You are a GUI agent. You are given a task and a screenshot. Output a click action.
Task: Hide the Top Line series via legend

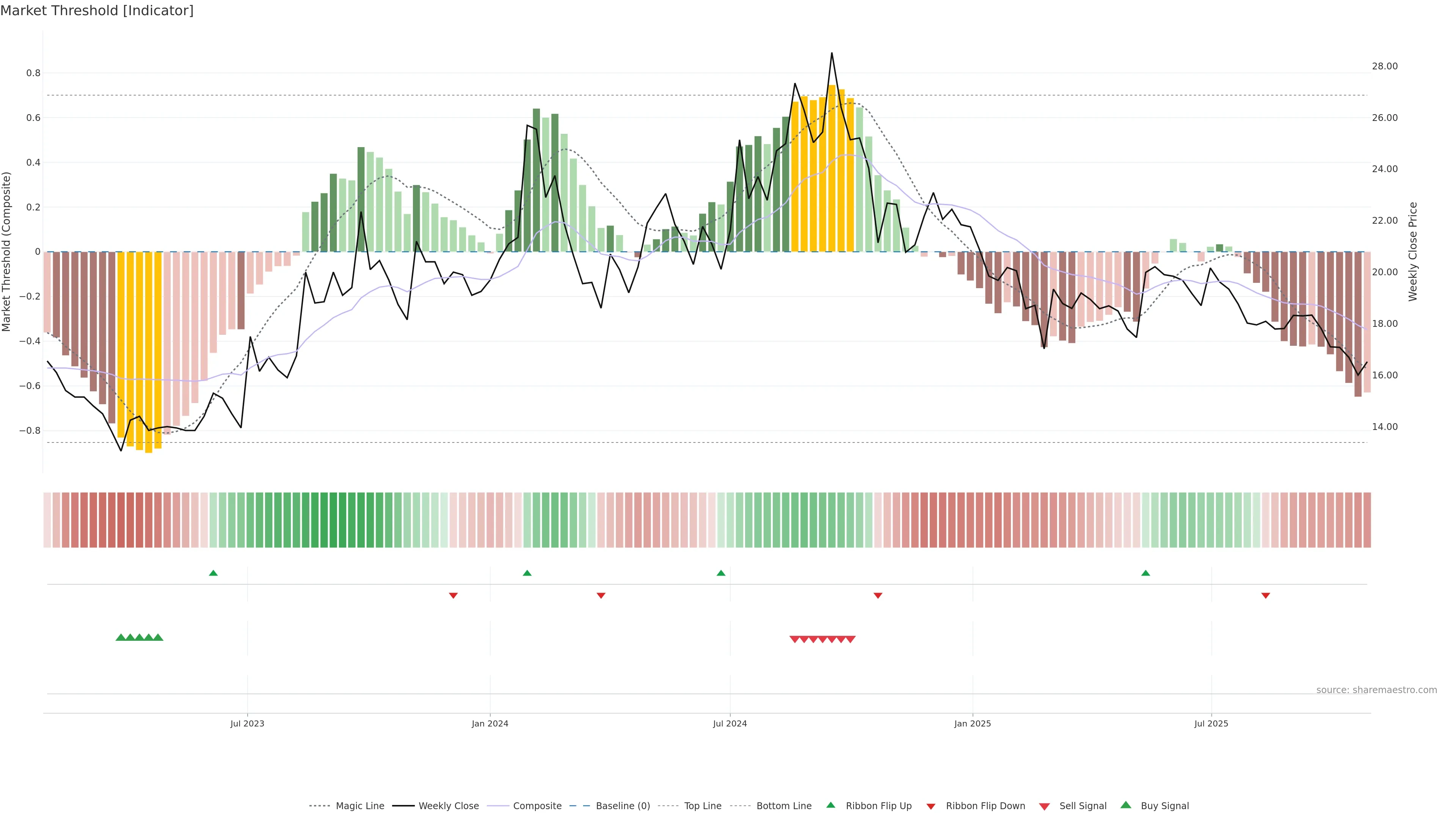coord(703,806)
